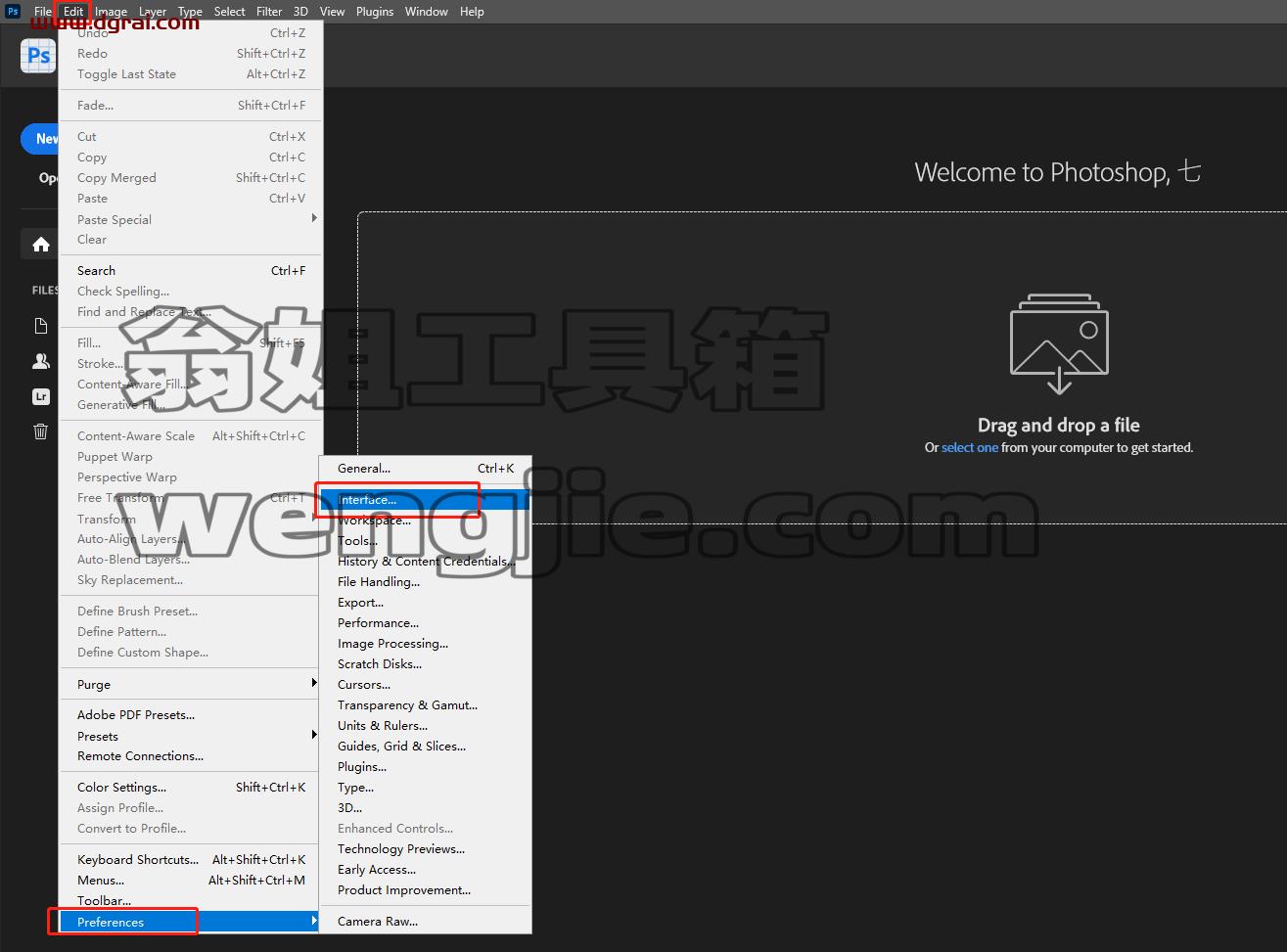Click the New file button

41,139
